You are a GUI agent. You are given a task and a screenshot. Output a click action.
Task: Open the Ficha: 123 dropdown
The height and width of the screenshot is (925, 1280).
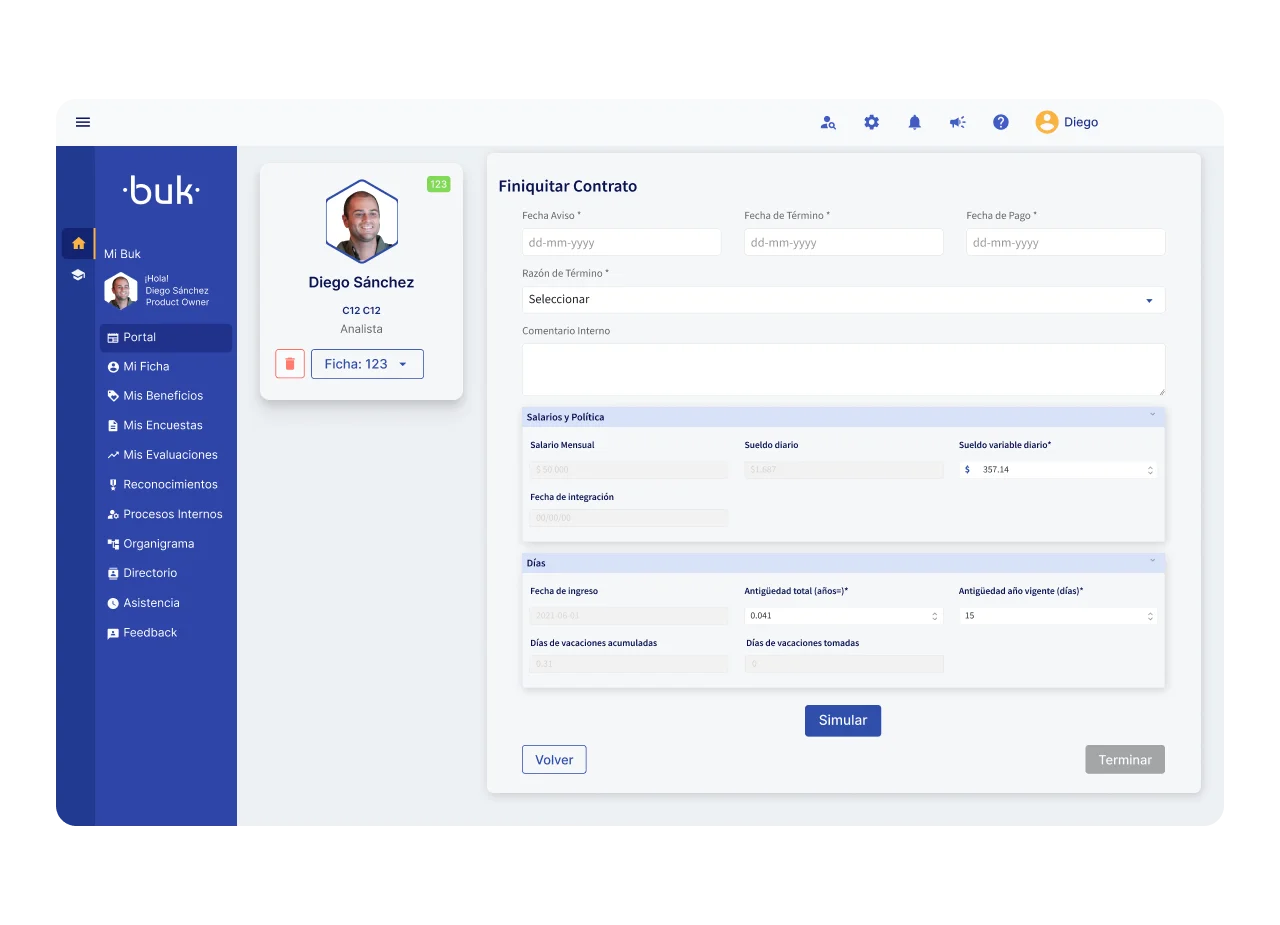[367, 364]
